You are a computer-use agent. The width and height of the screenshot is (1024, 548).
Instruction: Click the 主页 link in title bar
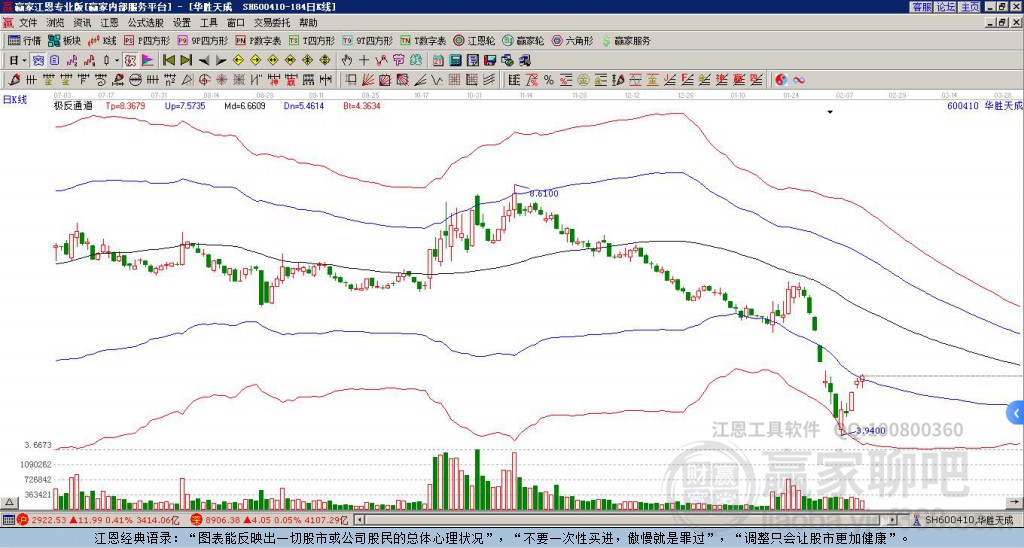point(970,7)
